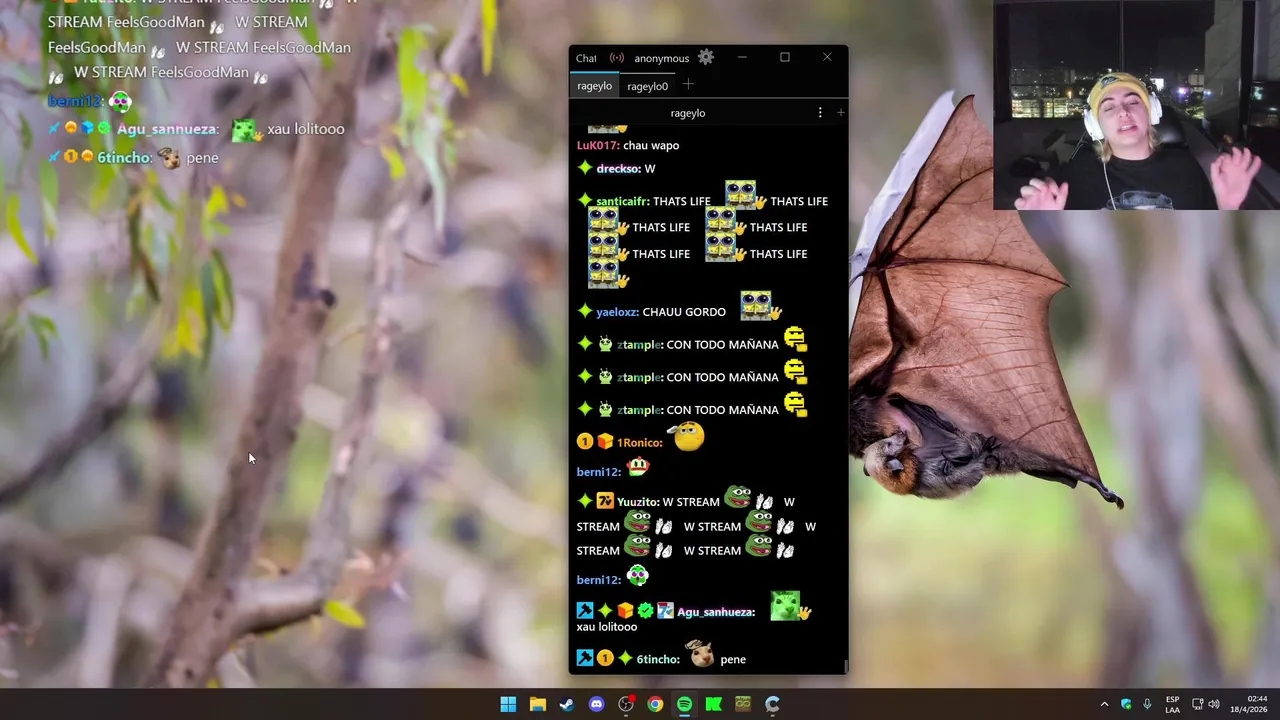The height and width of the screenshot is (720, 1280).
Task: Click the gold number-one badge next to 1Ronico
Action: click(x=585, y=442)
